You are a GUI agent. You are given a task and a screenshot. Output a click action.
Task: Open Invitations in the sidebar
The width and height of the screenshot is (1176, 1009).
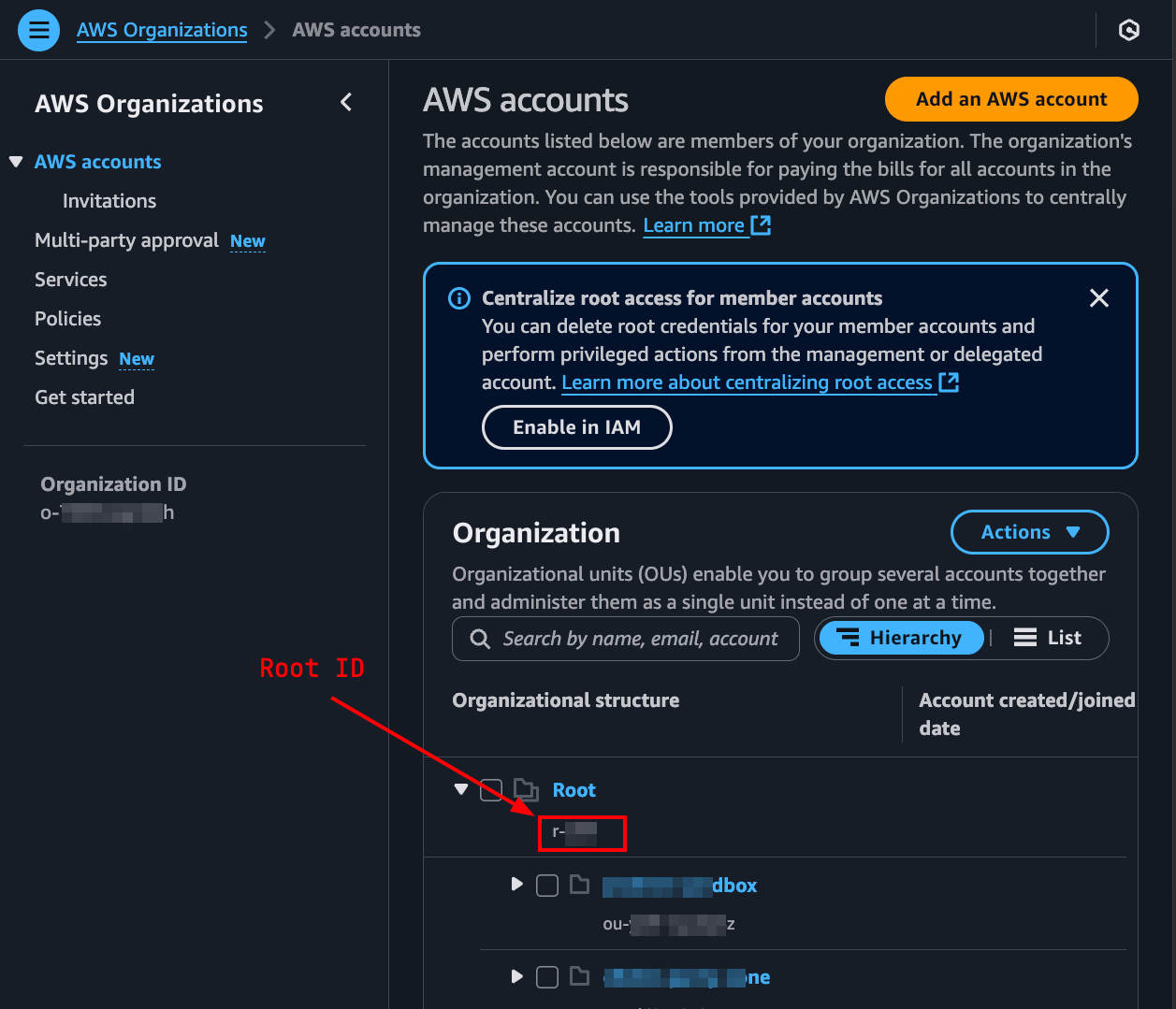tap(109, 201)
